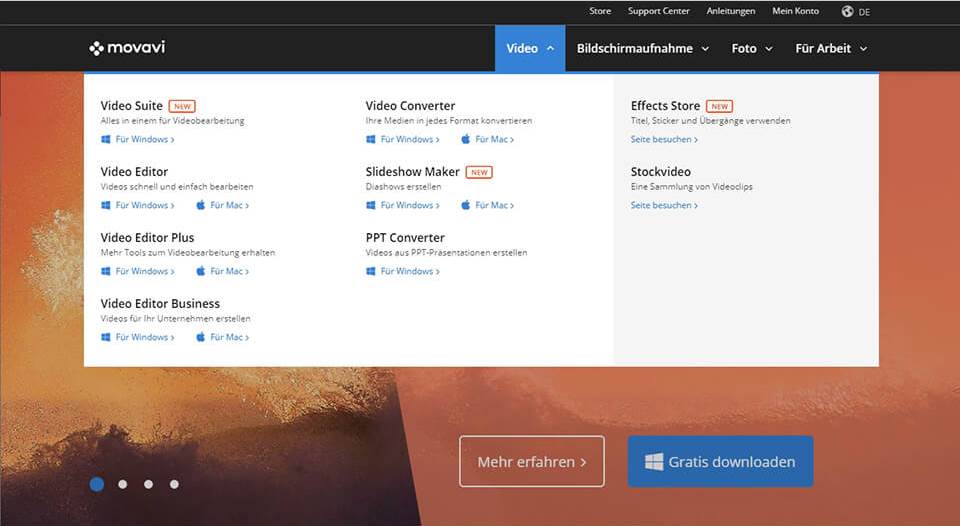Expand the Bildschirmaufnahme menu chevron
The height and width of the screenshot is (526, 960).
(705, 48)
